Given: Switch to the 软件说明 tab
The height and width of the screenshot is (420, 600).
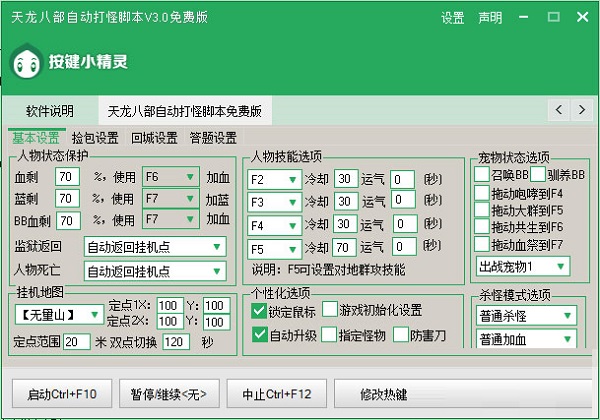Looking at the screenshot, I should [50, 110].
